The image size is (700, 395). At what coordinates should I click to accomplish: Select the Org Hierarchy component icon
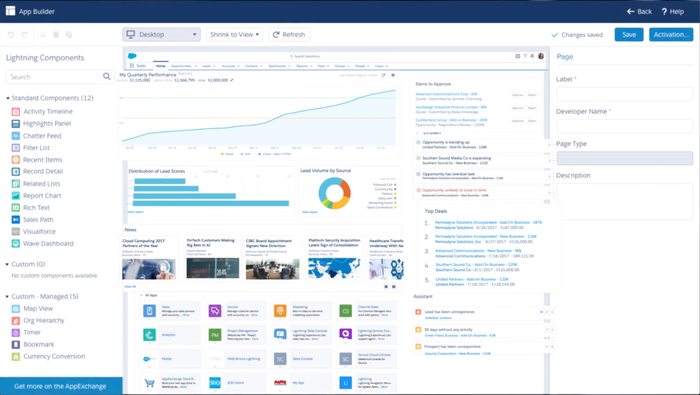[x=16, y=320]
